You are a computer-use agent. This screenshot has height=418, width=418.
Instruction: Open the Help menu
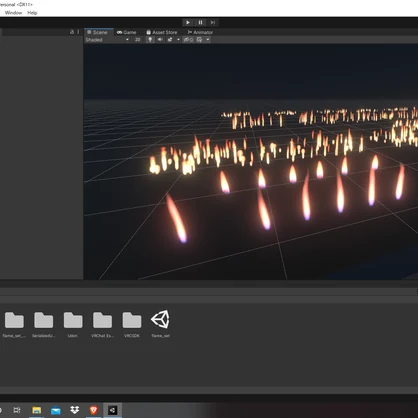(x=32, y=13)
